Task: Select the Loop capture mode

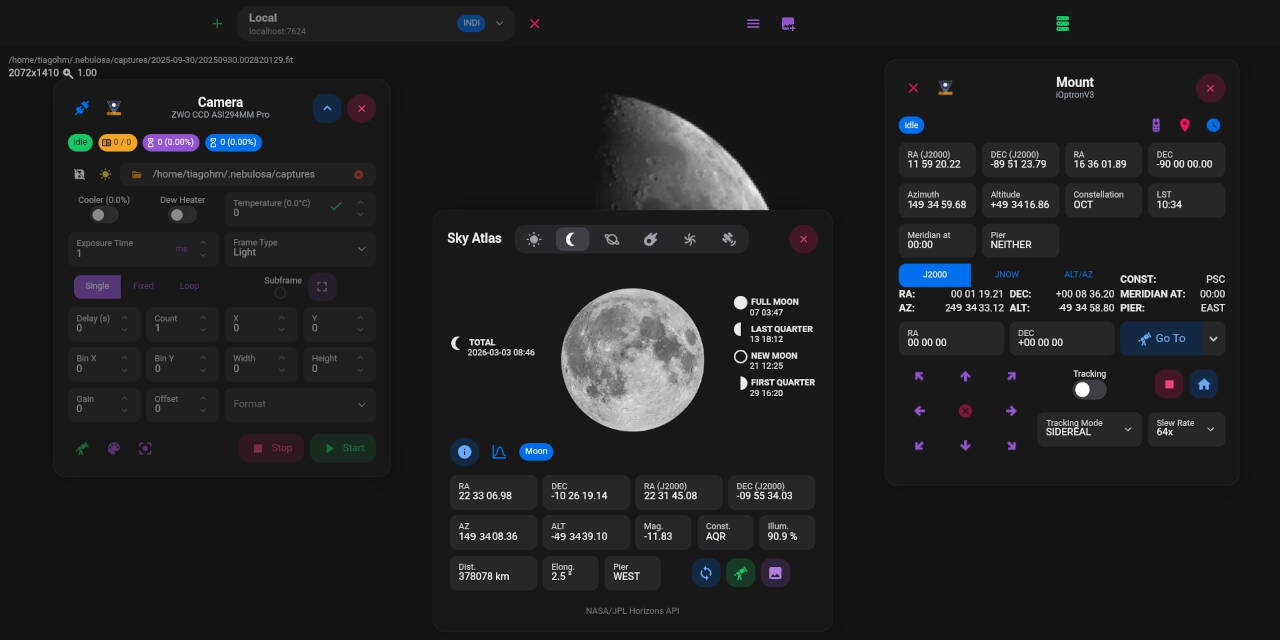Action: (189, 285)
